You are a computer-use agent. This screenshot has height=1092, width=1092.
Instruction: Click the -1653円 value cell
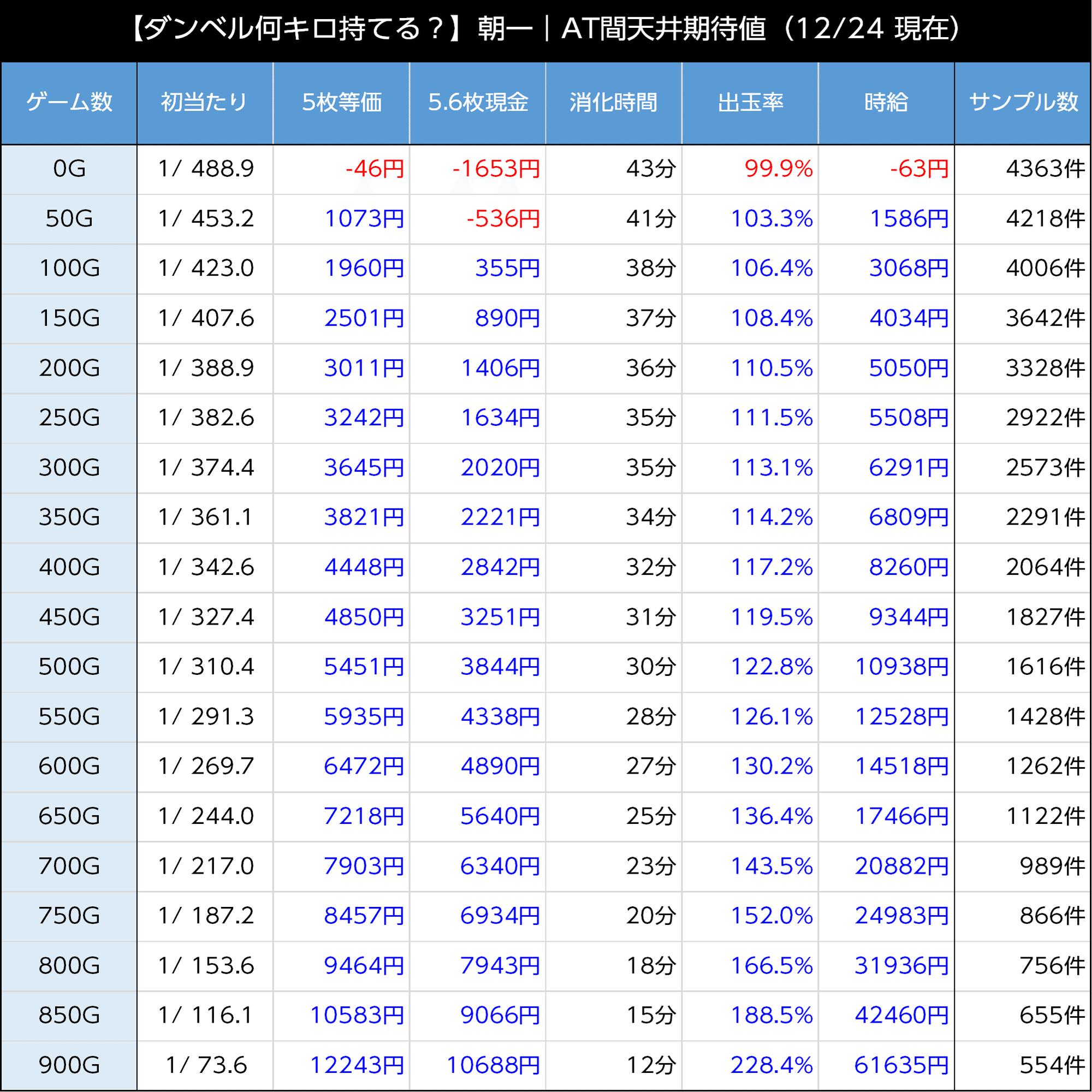[478, 170]
